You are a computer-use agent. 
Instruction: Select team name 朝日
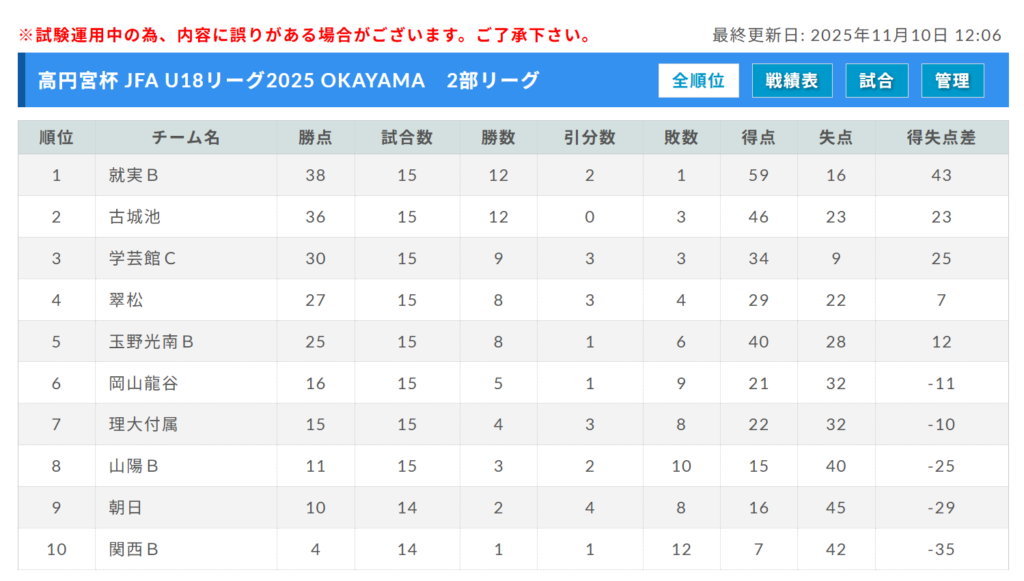pyautogui.click(x=126, y=508)
